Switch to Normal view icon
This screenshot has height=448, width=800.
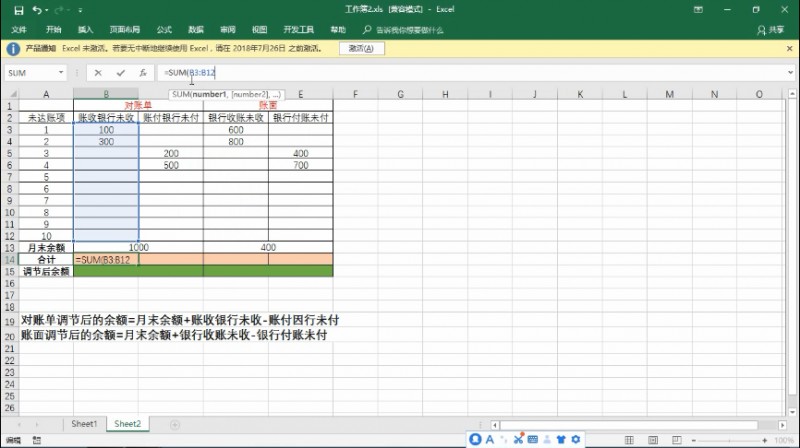[x=629, y=440]
